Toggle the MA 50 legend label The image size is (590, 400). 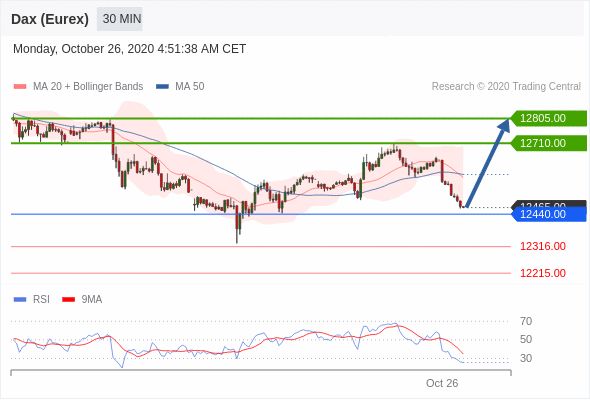pyautogui.click(x=190, y=87)
